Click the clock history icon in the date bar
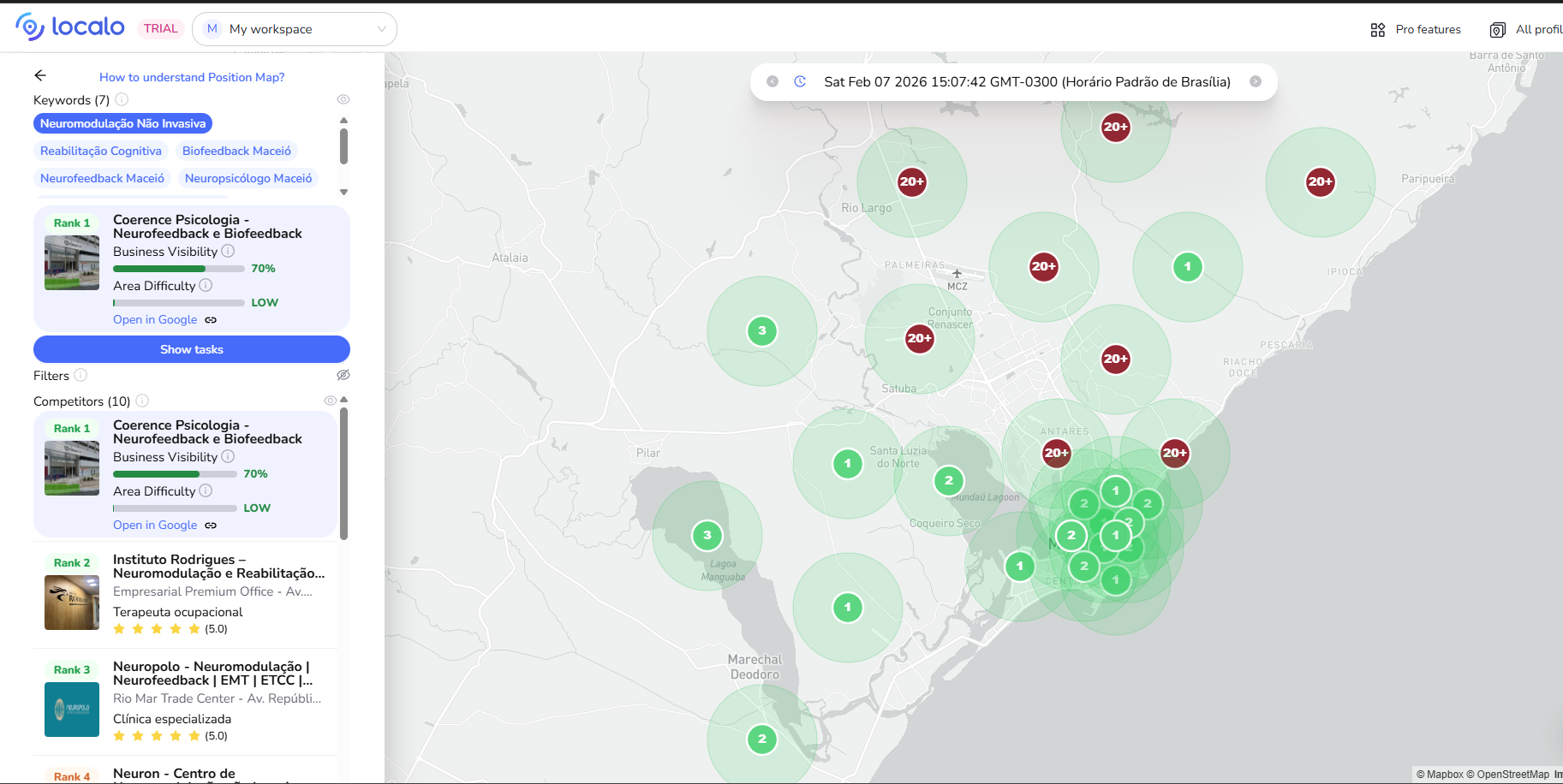 [x=800, y=81]
